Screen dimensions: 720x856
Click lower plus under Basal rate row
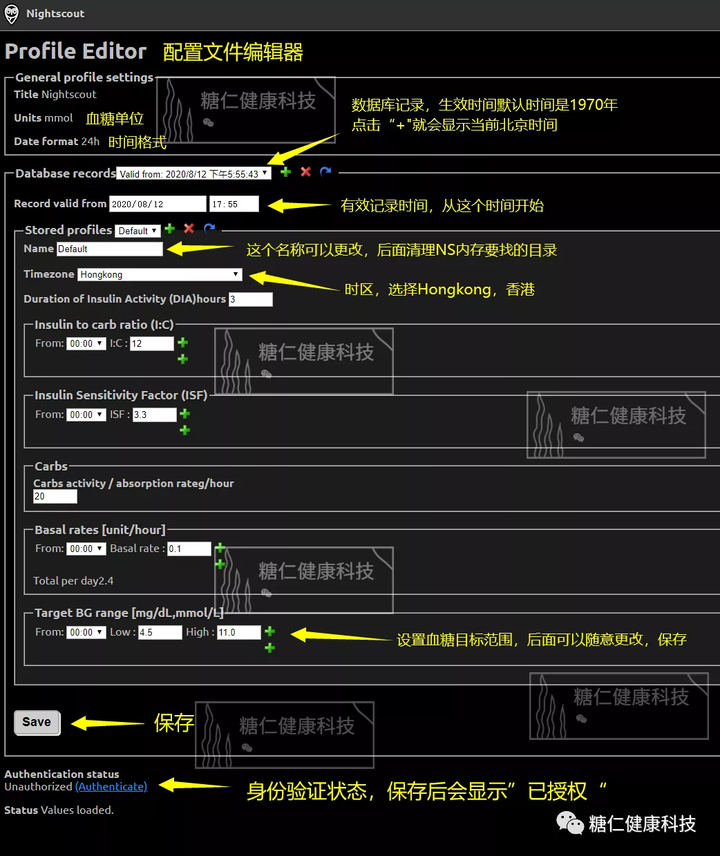(x=220, y=564)
